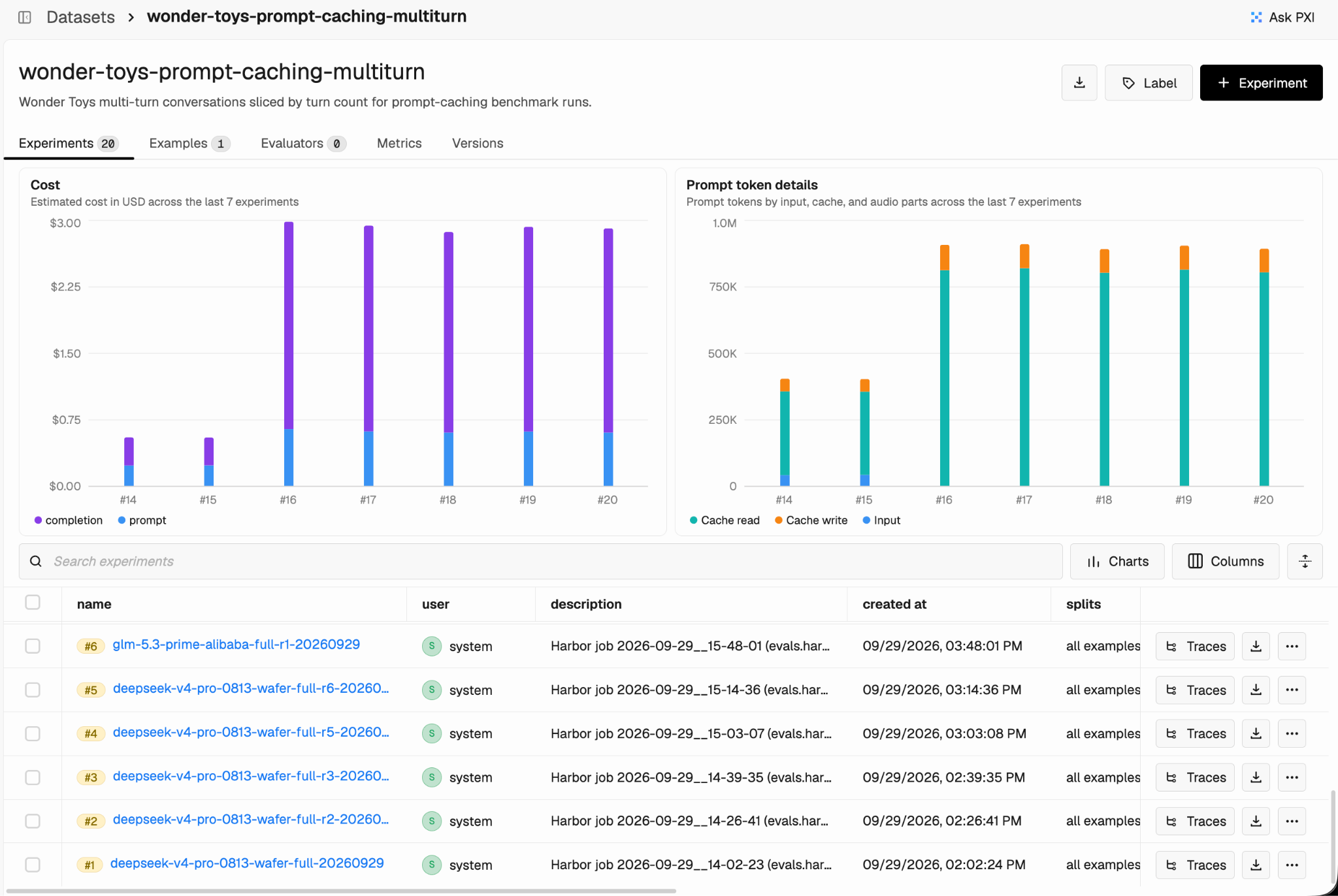The height and width of the screenshot is (896, 1338).
Task: Toggle the sidebar panel icon
Action: click(x=25, y=17)
